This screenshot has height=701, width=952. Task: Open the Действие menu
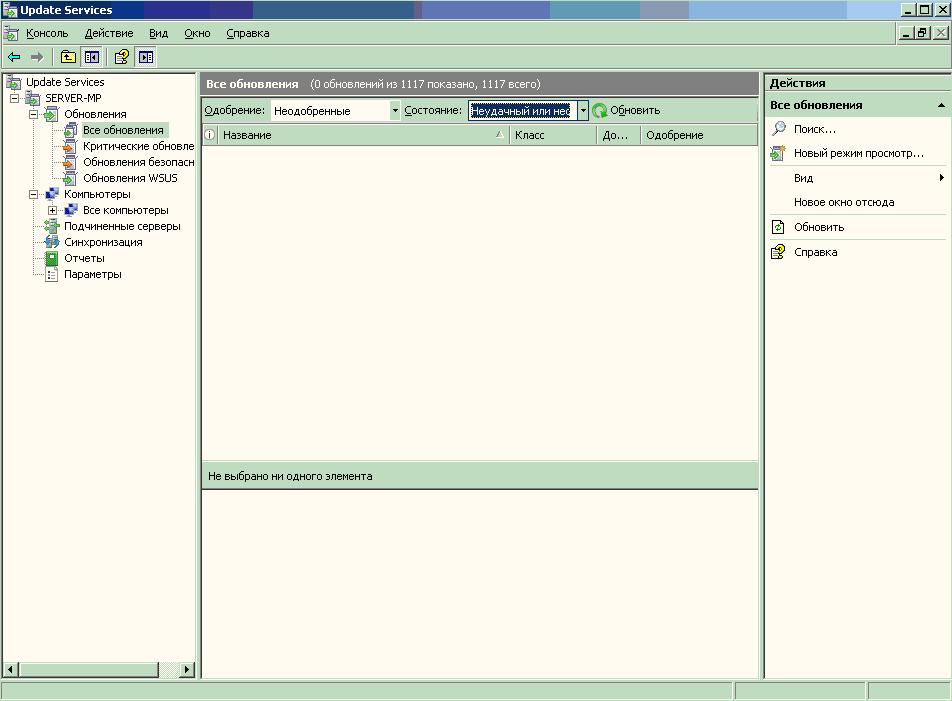pos(109,33)
